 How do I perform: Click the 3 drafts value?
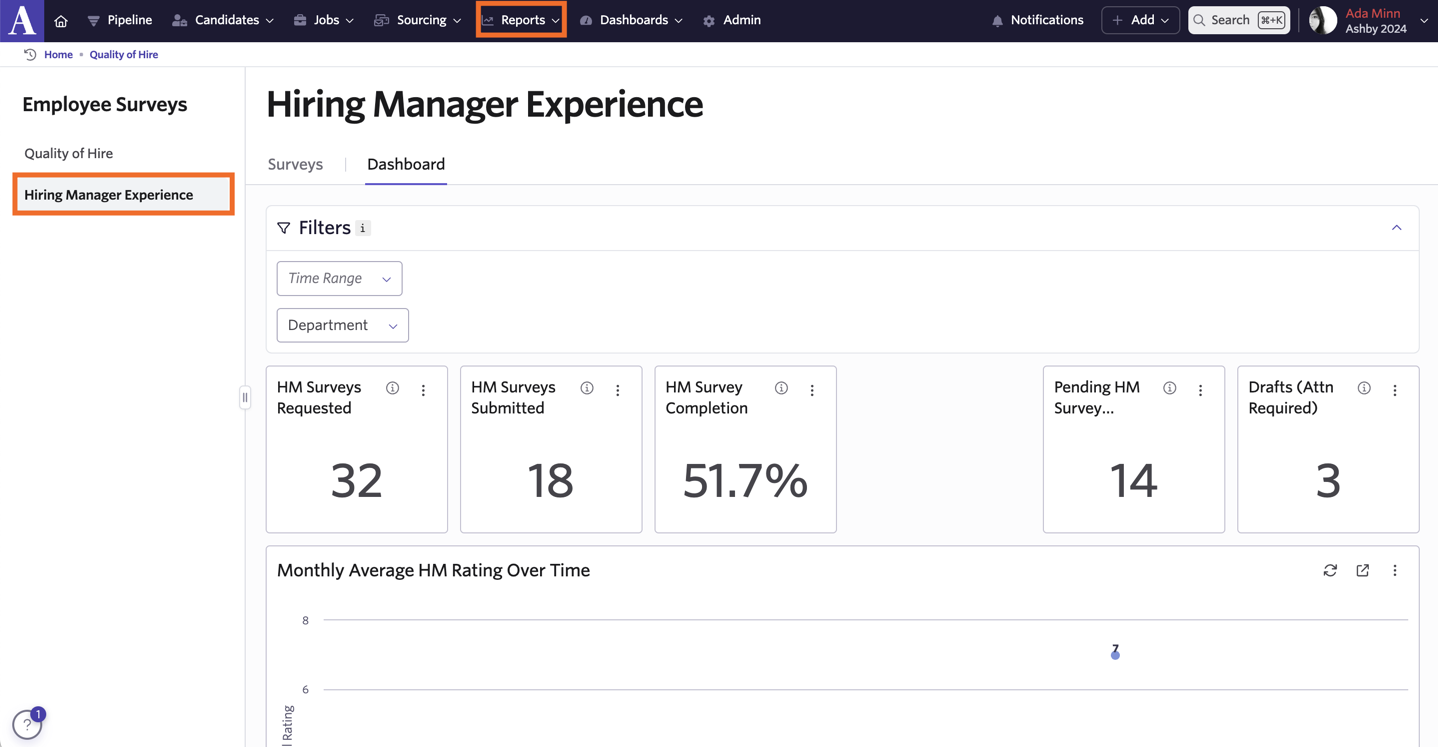coord(1328,481)
